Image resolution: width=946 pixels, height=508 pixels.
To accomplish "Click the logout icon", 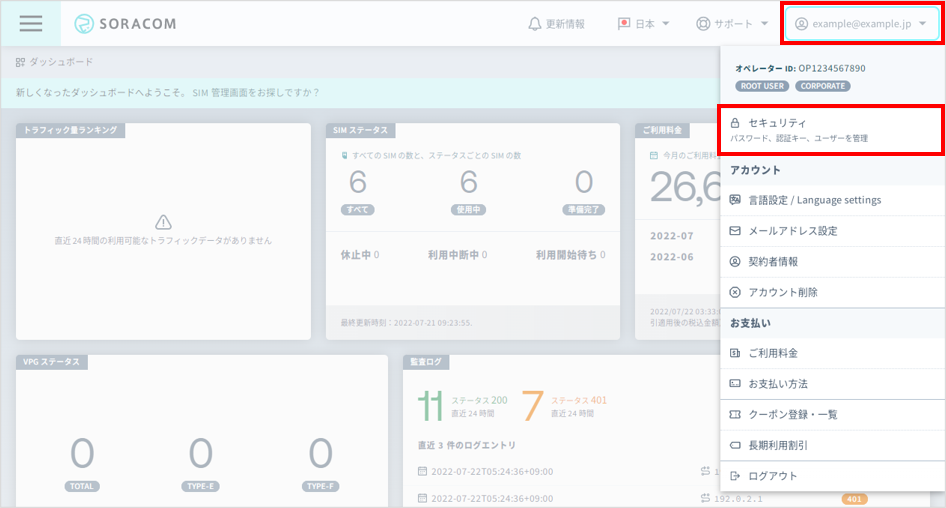I will [x=736, y=476].
